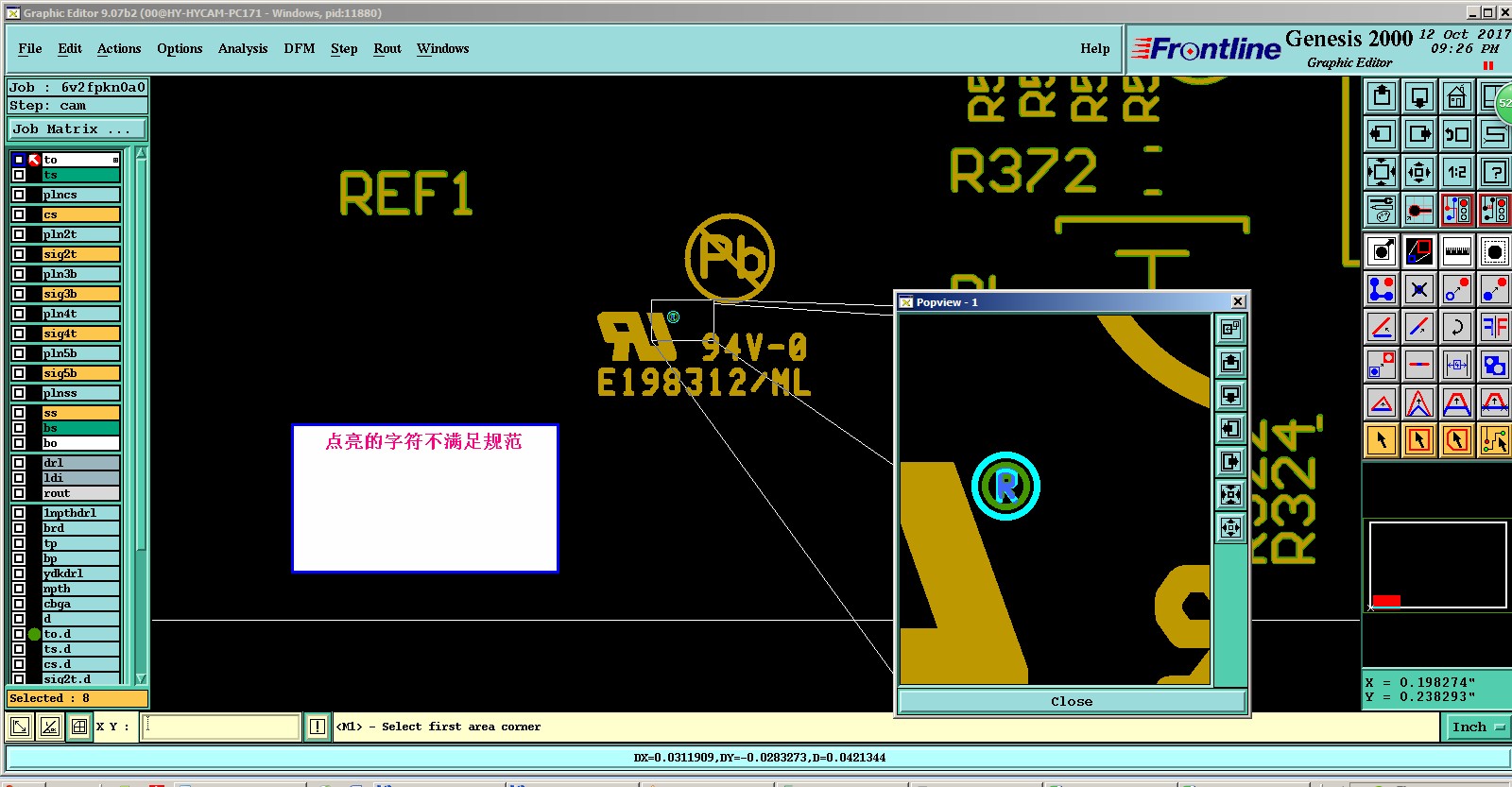This screenshot has height=787, width=1512.
Task: Select the to.d layer name
Action: point(81,634)
